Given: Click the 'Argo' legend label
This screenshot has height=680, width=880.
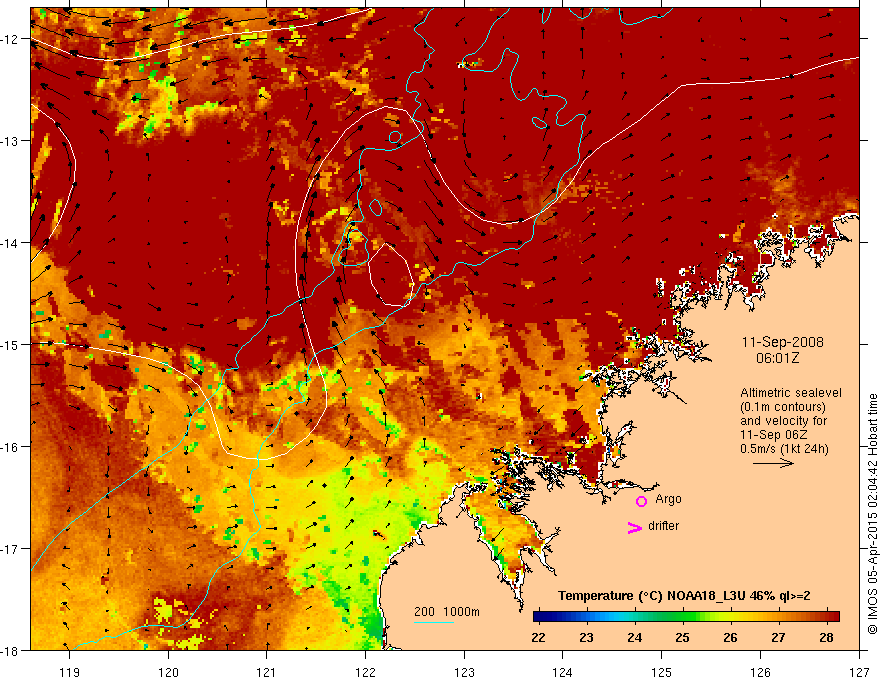Looking at the screenshot, I should [x=668, y=499].
